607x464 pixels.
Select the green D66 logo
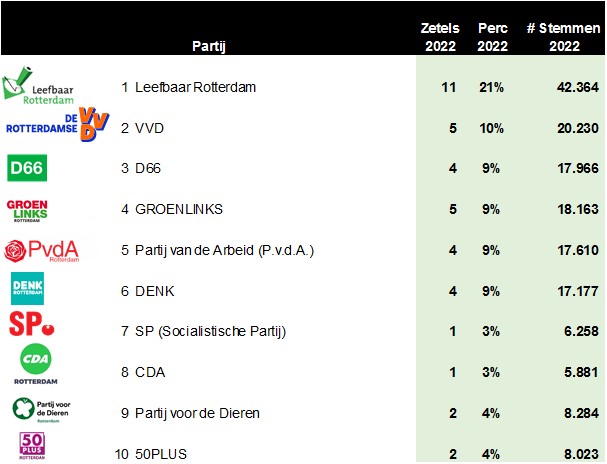click(x=27, y=168)
